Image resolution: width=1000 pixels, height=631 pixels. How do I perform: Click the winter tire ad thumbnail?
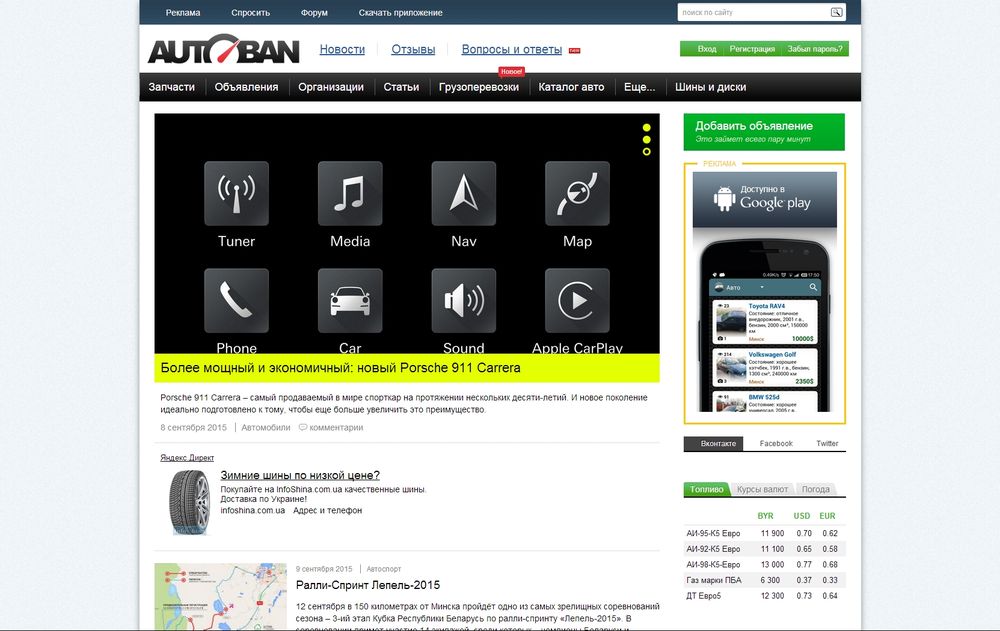pos(189,502)
